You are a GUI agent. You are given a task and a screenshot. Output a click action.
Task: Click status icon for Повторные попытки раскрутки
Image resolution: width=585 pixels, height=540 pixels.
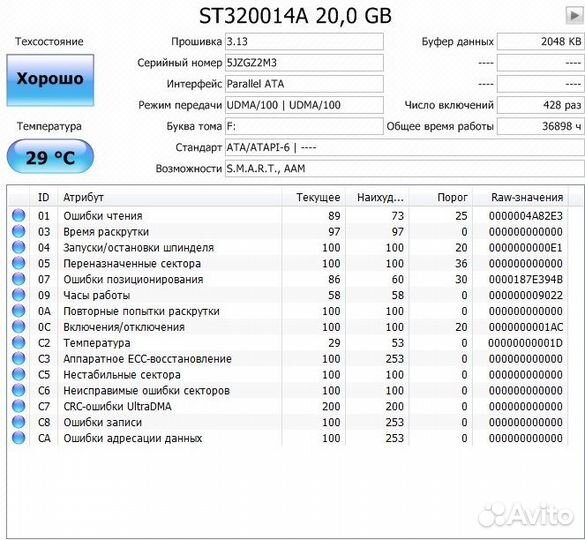click(x=18, y=310)
